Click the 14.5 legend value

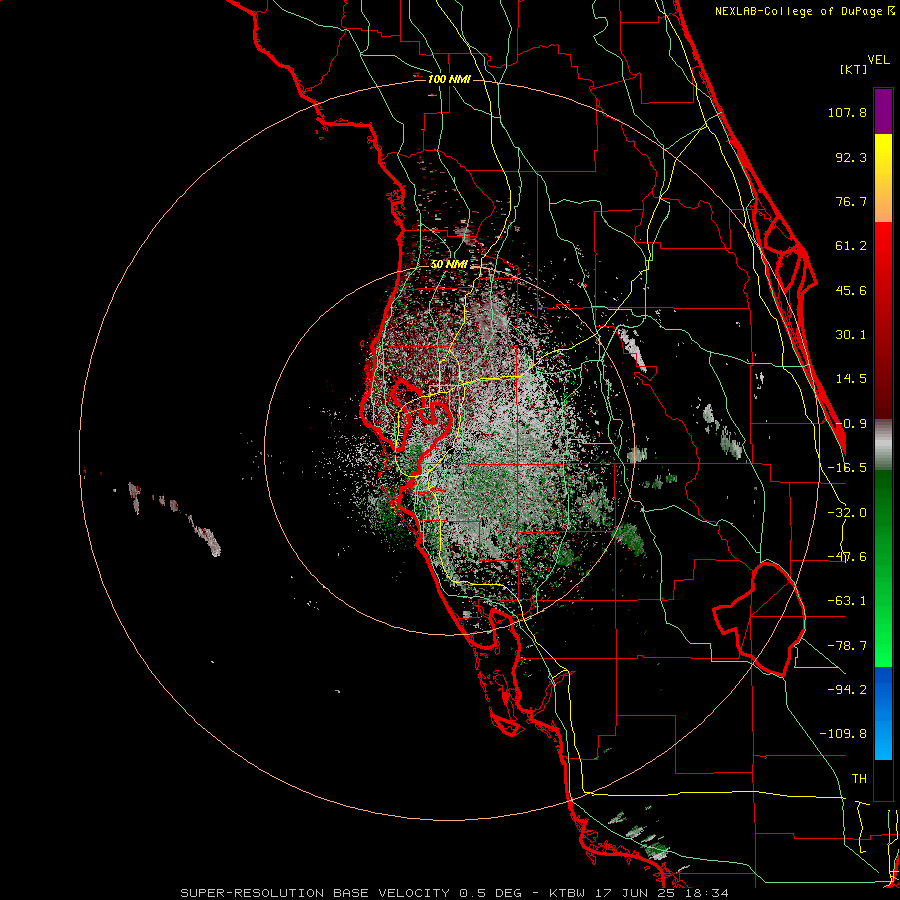coord(851,379)
